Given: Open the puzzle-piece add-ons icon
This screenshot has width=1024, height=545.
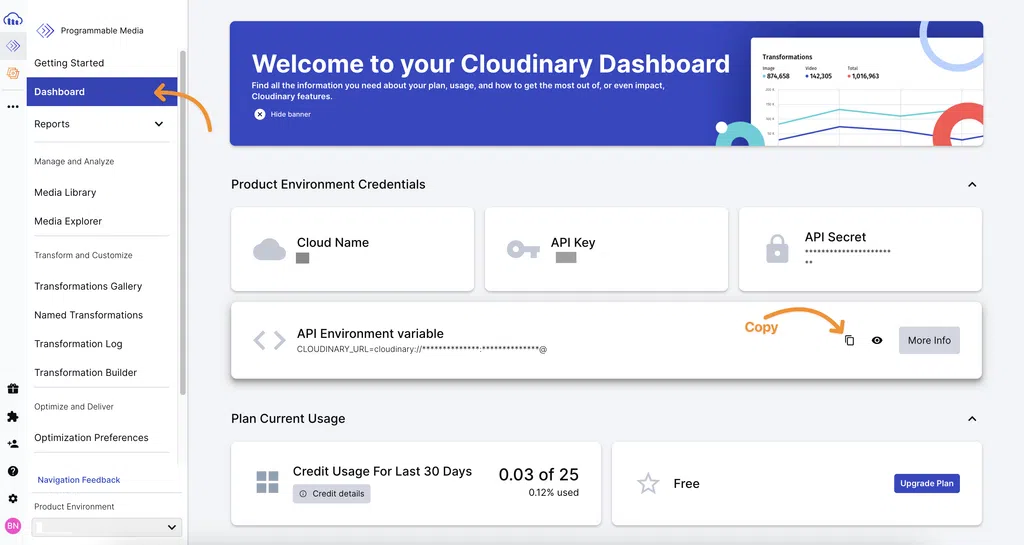Looking at the screenshot, I should point(12,416).
